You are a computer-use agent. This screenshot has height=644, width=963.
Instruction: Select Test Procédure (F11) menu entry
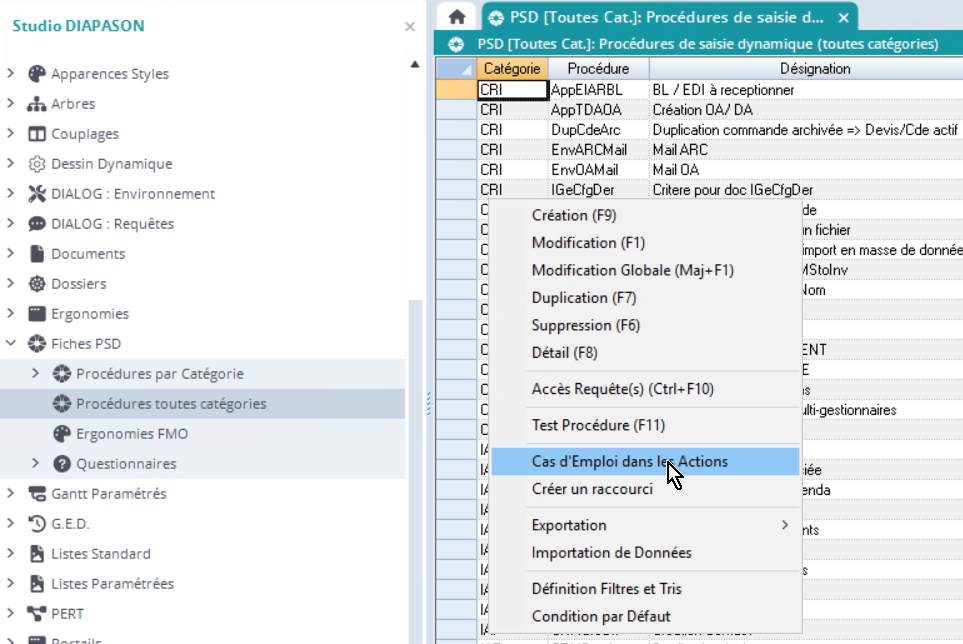click(598, 425)
